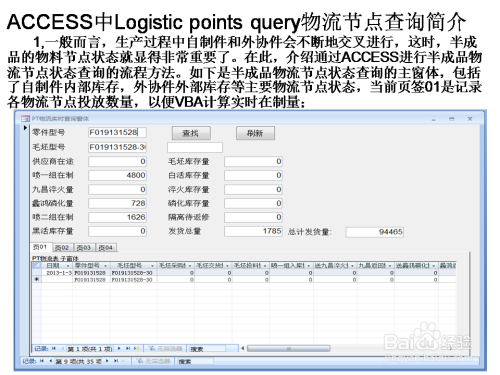Go to last record in main form navigator

click(x=116, y=361)
